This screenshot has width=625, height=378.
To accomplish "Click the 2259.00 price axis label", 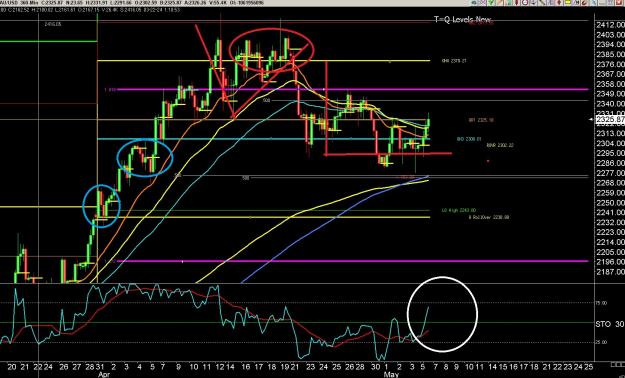I will pos(610,193).
